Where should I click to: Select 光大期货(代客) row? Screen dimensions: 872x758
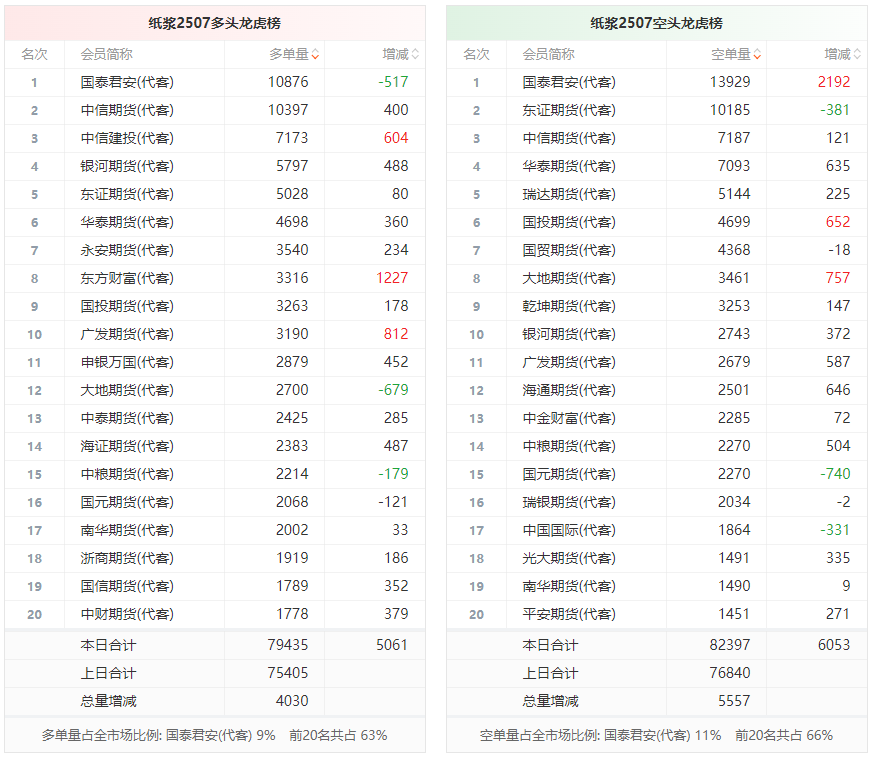tap(656, 558)
